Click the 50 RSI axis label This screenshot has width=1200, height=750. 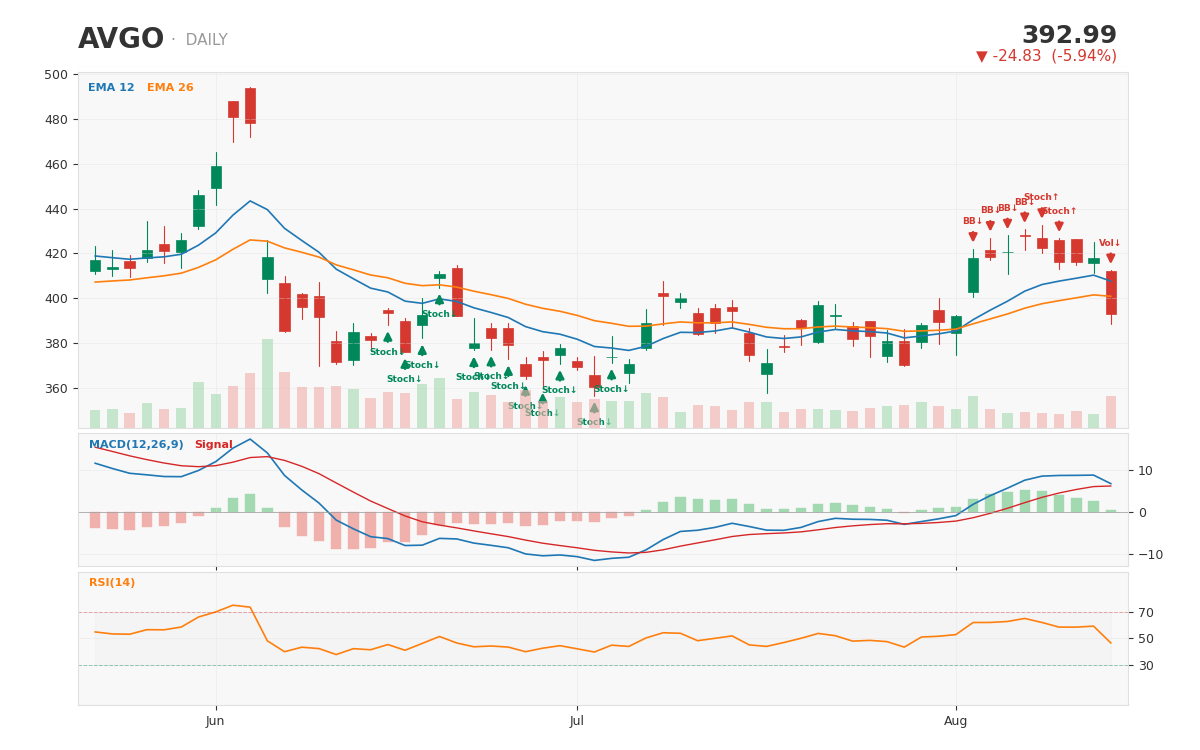1145,639
